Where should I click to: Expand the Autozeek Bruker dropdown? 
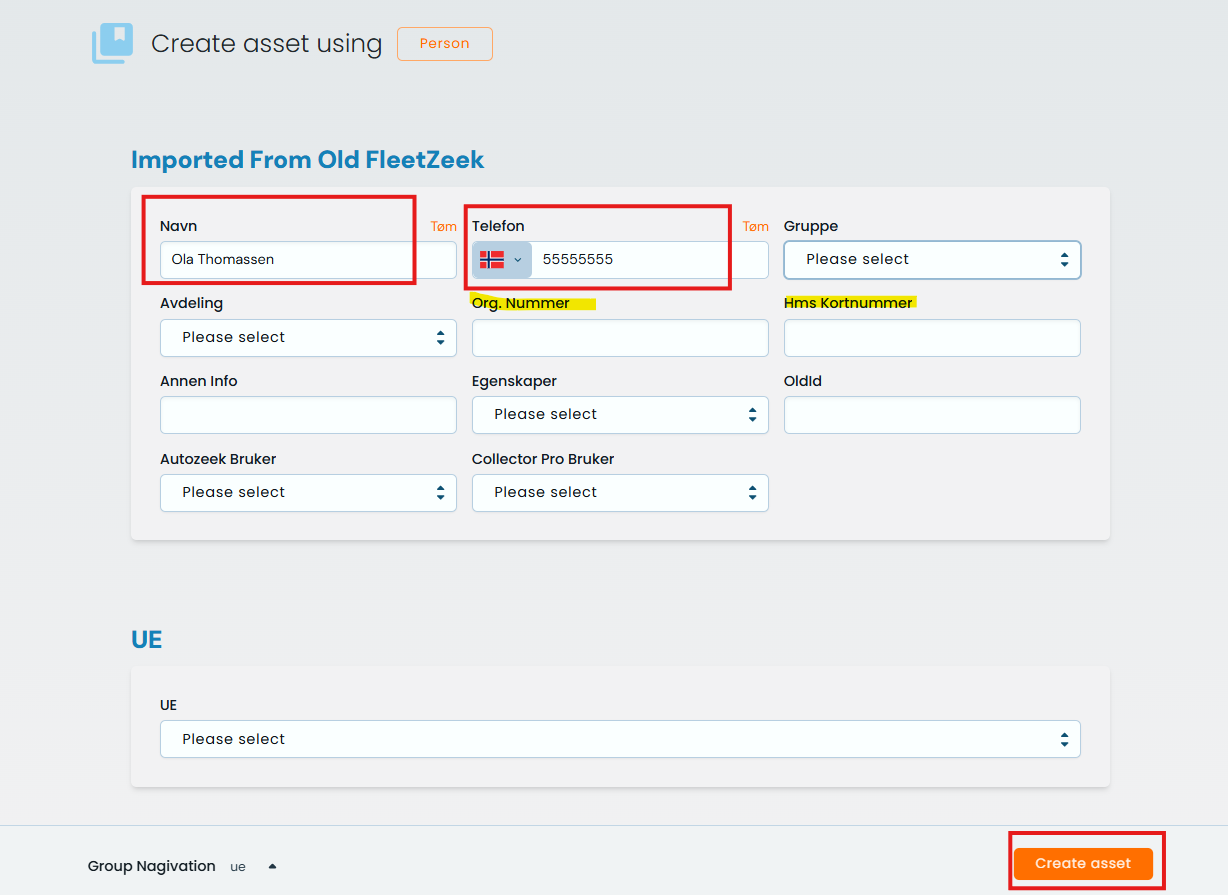(x=308, y=493)
